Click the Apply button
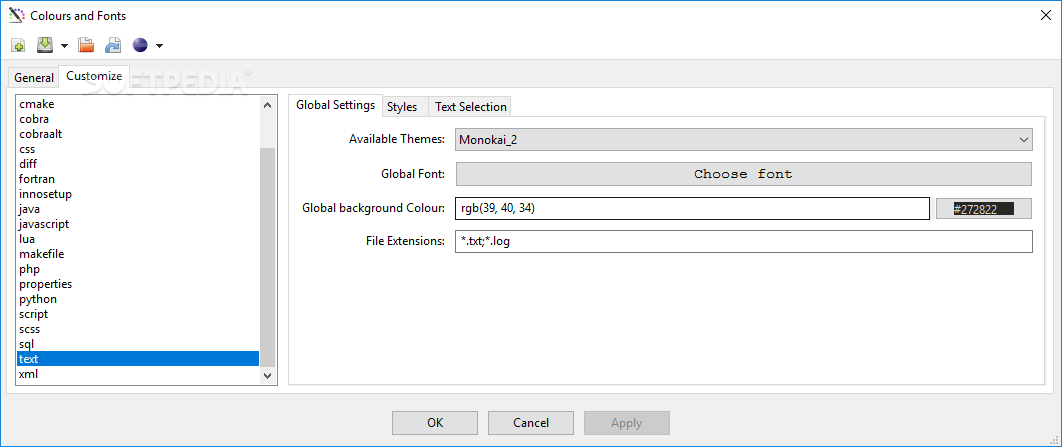The width and height of the screenshot is (1062, 447). (626, 423)
